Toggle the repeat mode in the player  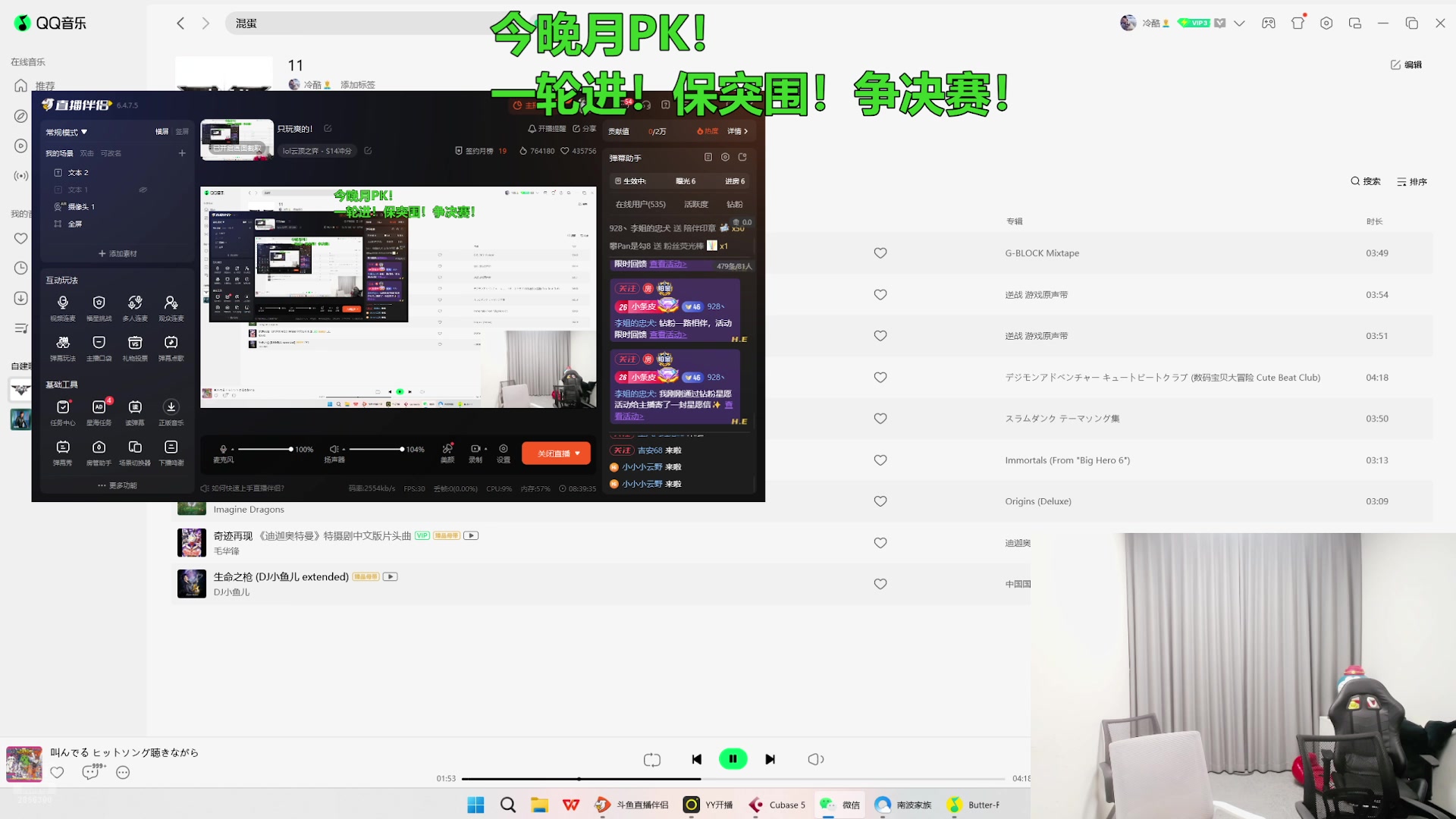(x=652, y=759)
